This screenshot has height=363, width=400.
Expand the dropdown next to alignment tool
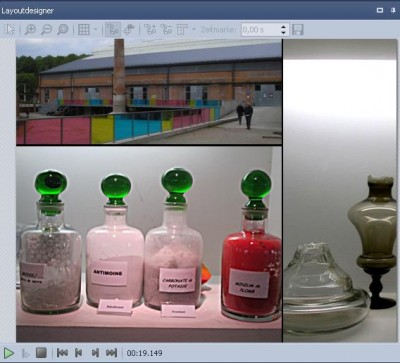pyautogui.click(x=194, y=29)
